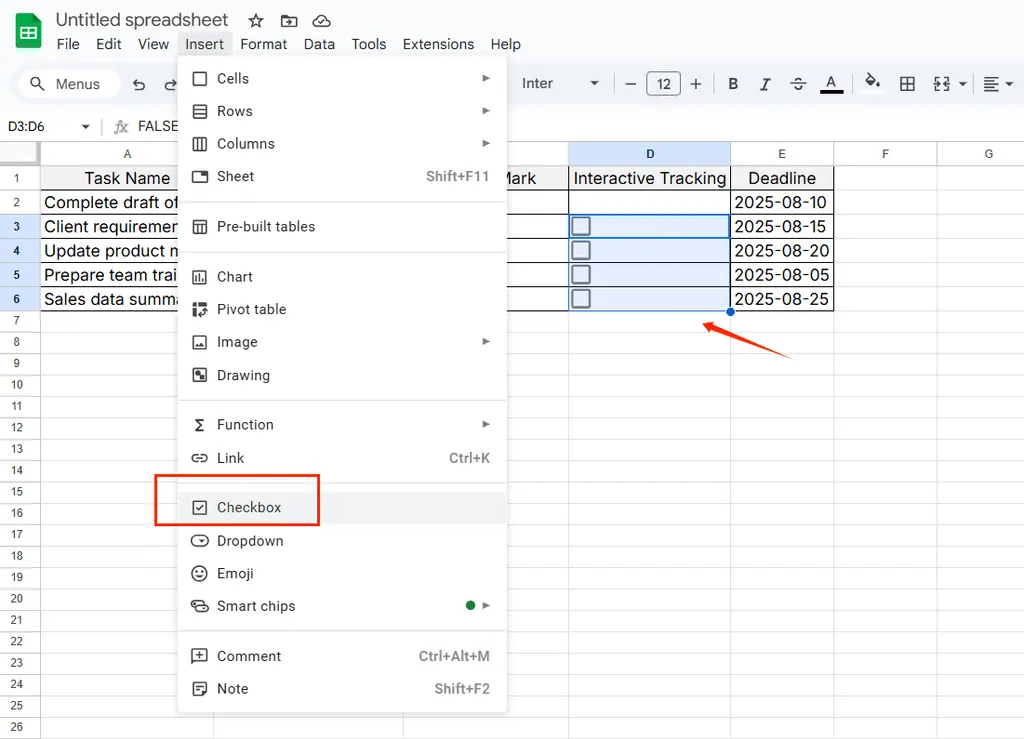Click the undo arrow icon
This screenshot has height=739, width=1024.
point(139,84)
